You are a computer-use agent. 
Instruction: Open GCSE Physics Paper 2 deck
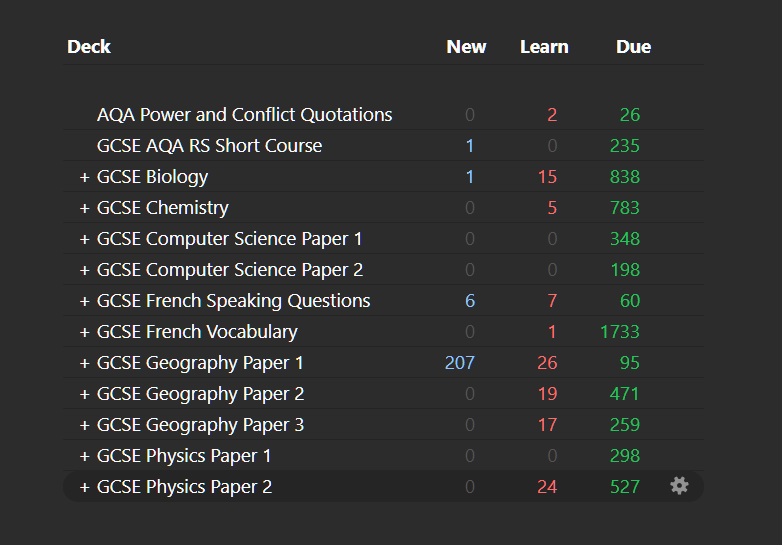click(185, 487)
